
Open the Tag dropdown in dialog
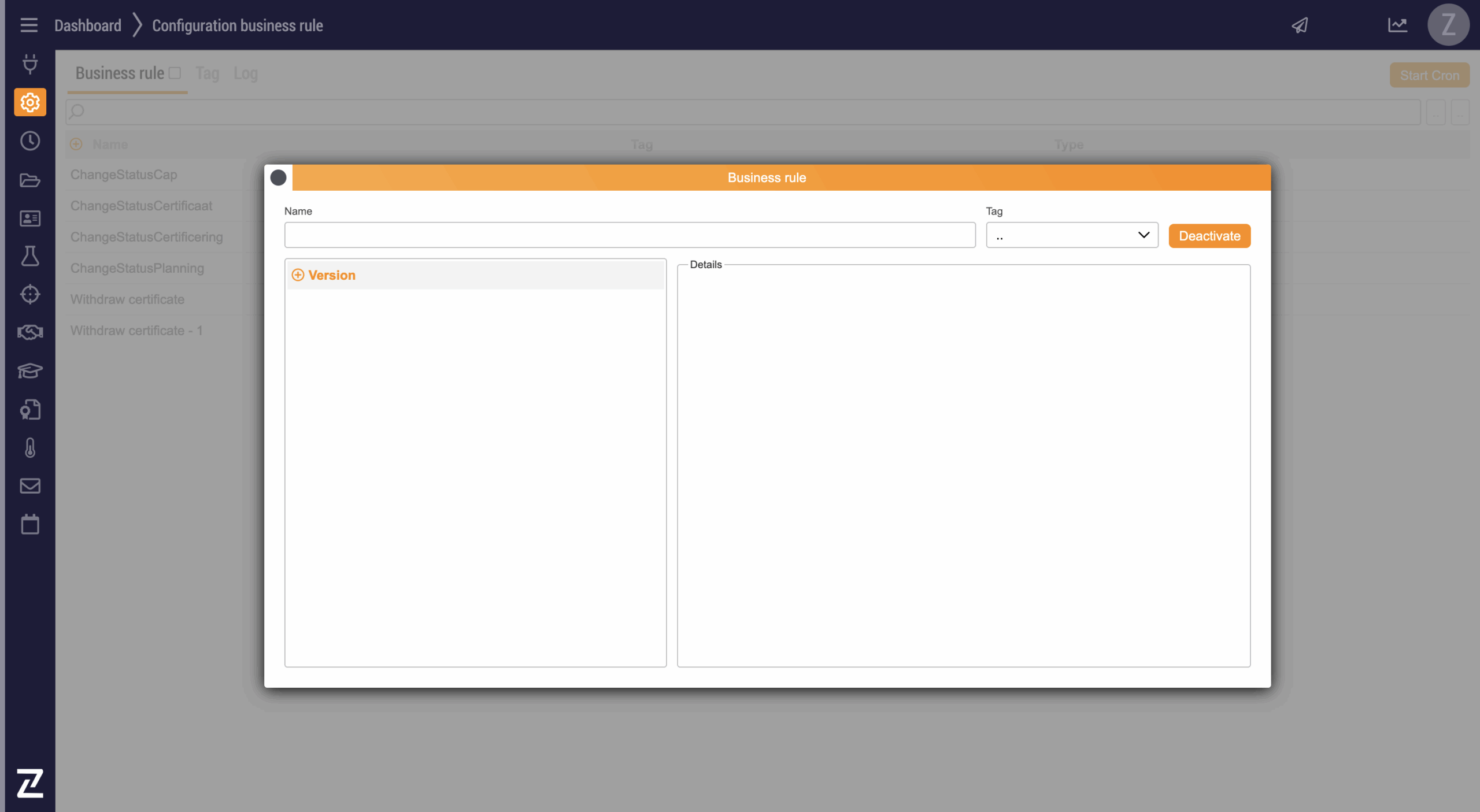(x=1072, y=235)
